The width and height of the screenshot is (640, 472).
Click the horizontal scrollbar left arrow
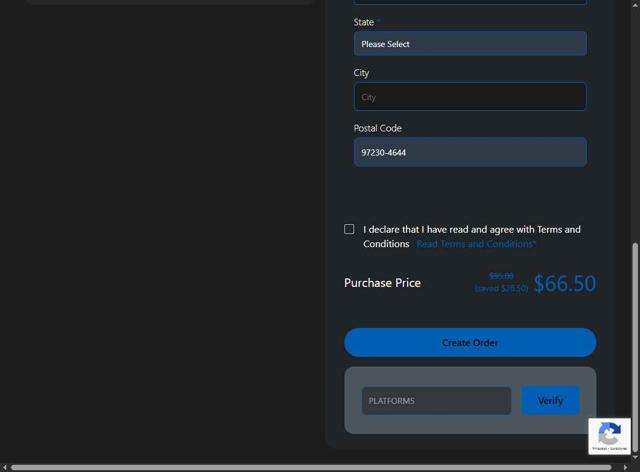(x=4, y=468)
